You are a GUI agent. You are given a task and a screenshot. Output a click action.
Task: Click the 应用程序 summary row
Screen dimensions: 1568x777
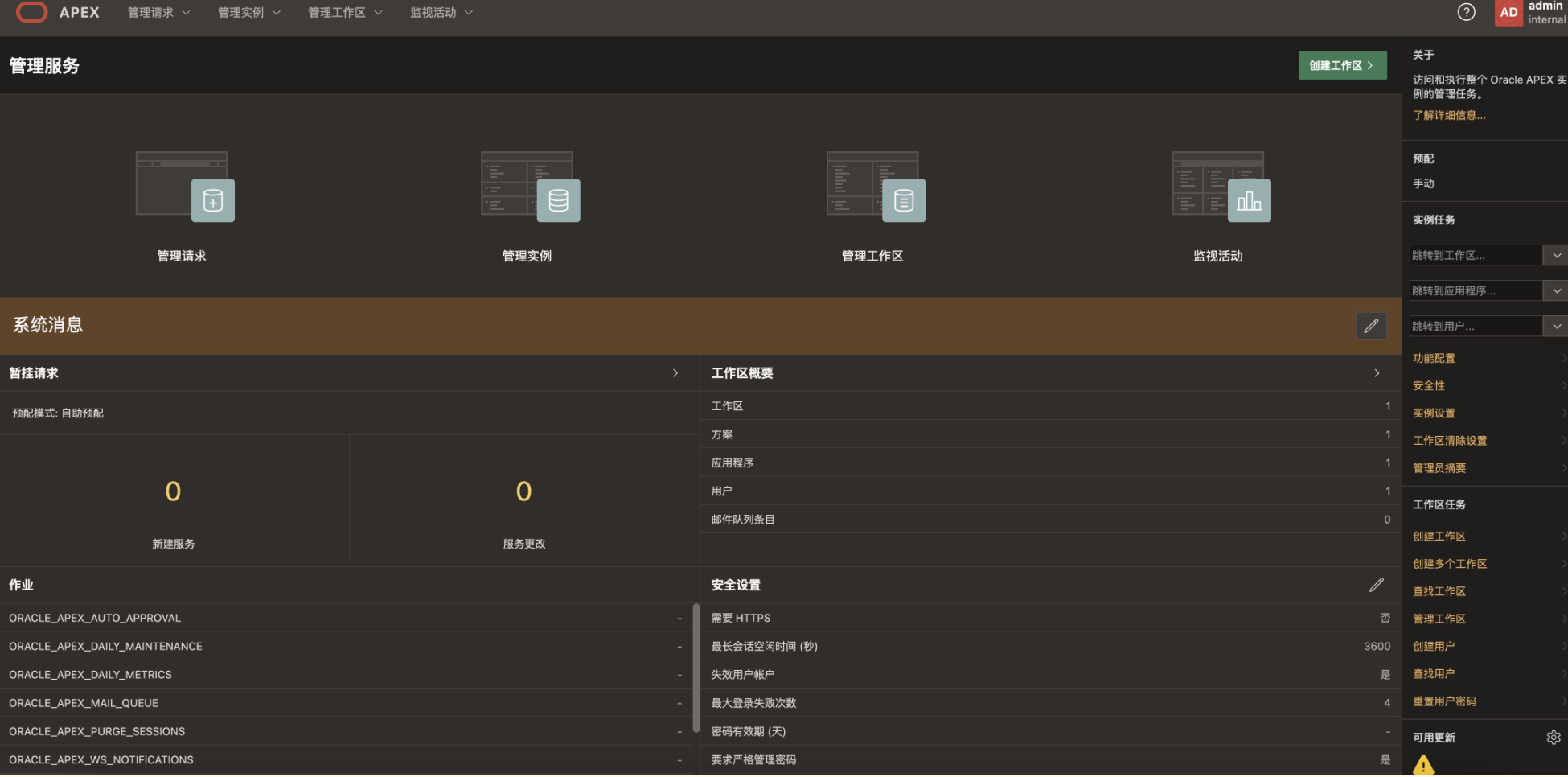point(1051,462)
